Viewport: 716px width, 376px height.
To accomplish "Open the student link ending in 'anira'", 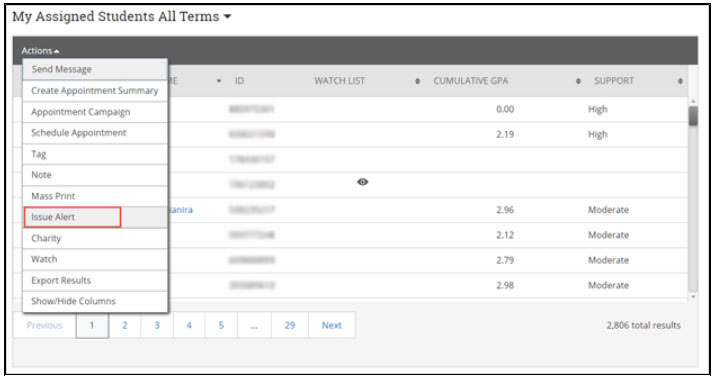I will pos(181,210).
